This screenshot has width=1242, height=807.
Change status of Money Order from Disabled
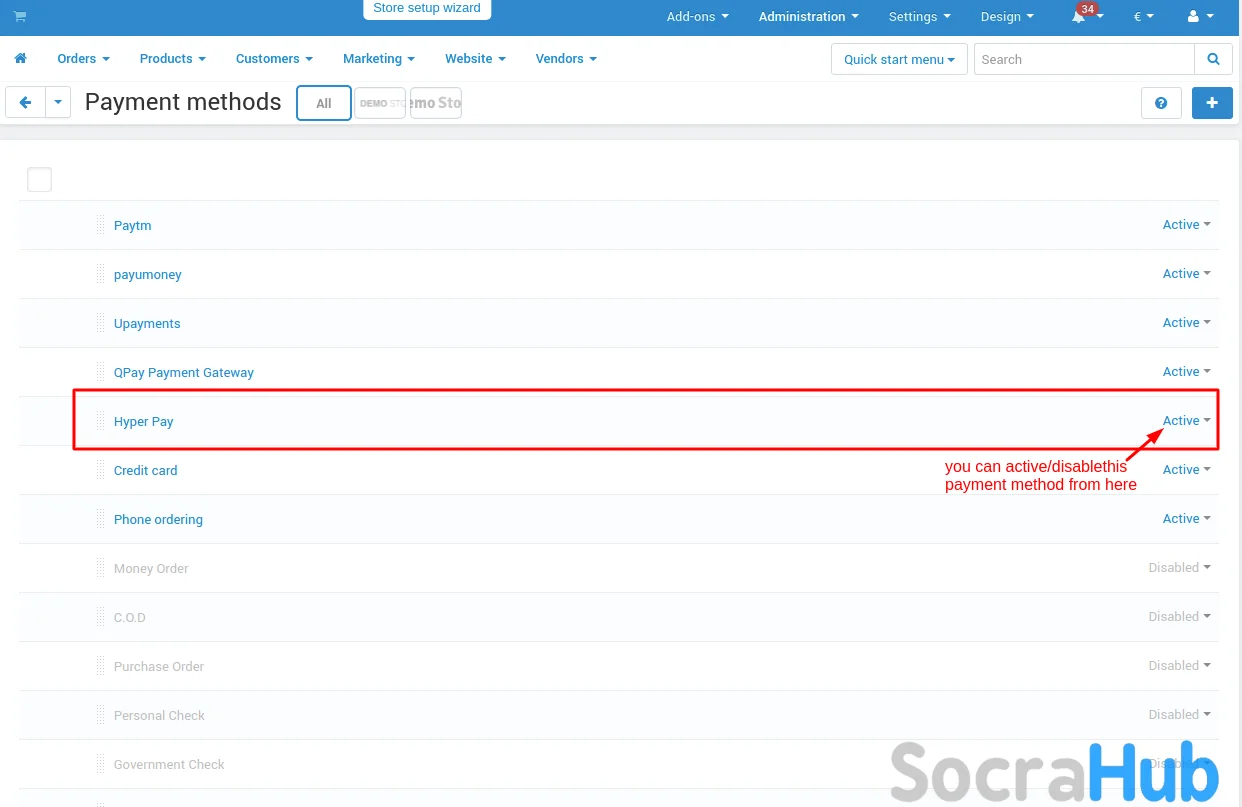[1179, 568]
